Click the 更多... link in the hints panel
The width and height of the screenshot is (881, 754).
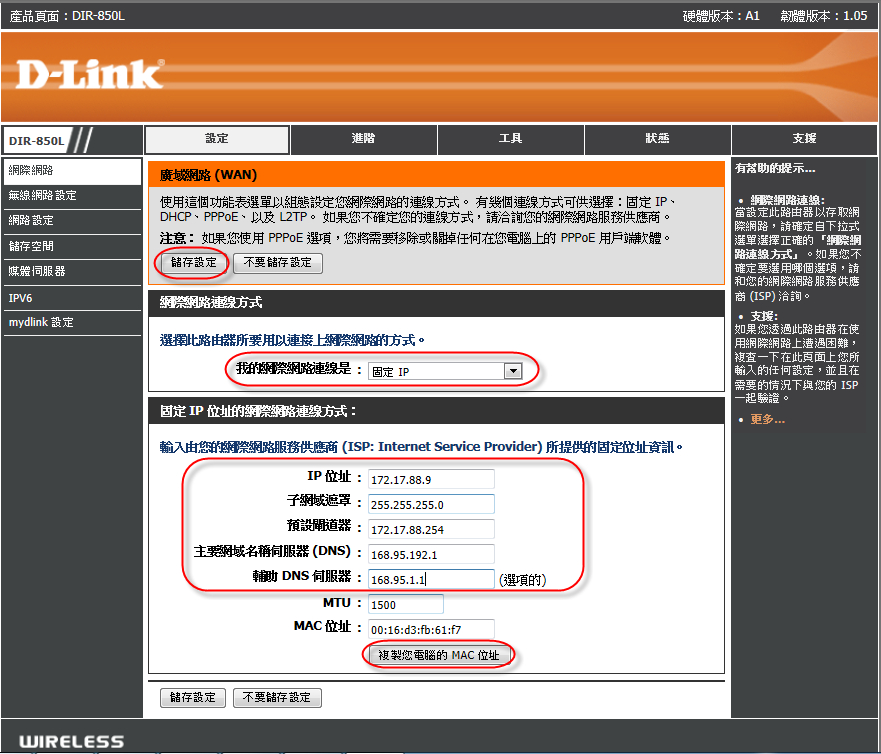766,419
